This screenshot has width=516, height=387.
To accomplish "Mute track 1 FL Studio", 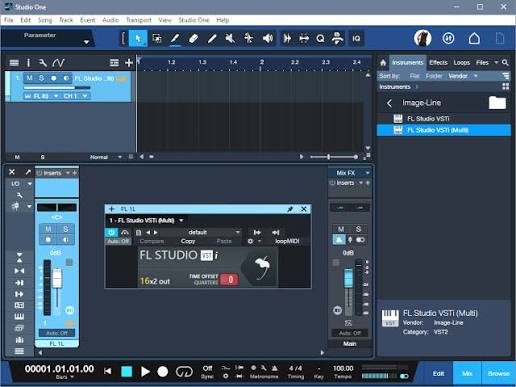I will click(29, 78).
